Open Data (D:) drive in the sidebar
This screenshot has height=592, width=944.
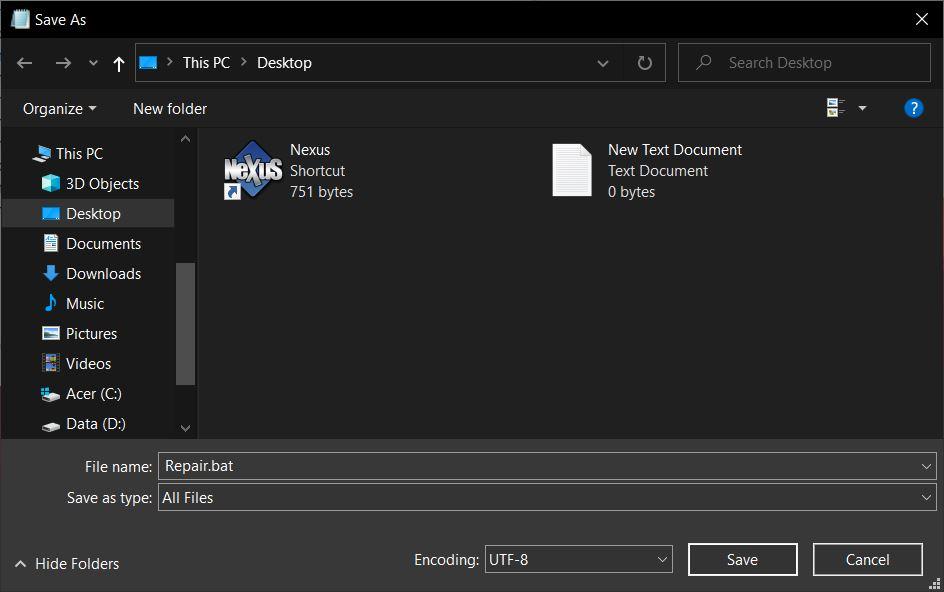96,424
